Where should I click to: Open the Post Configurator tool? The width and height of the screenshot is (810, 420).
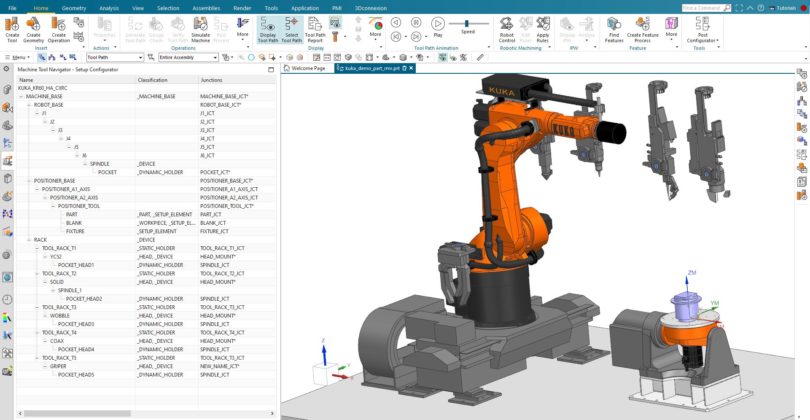click(702, 29)
